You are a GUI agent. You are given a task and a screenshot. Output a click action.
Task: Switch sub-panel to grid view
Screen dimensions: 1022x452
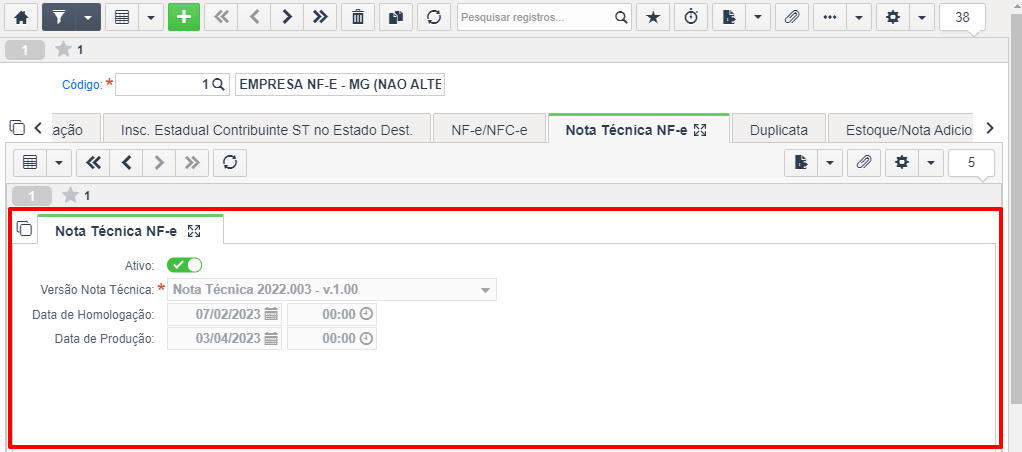coord(29,163)
